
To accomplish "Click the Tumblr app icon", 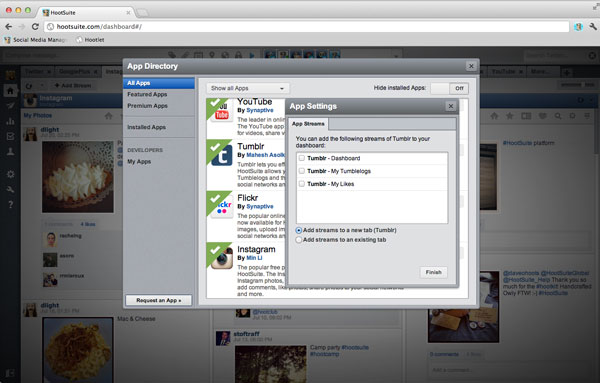I will 222,155.
